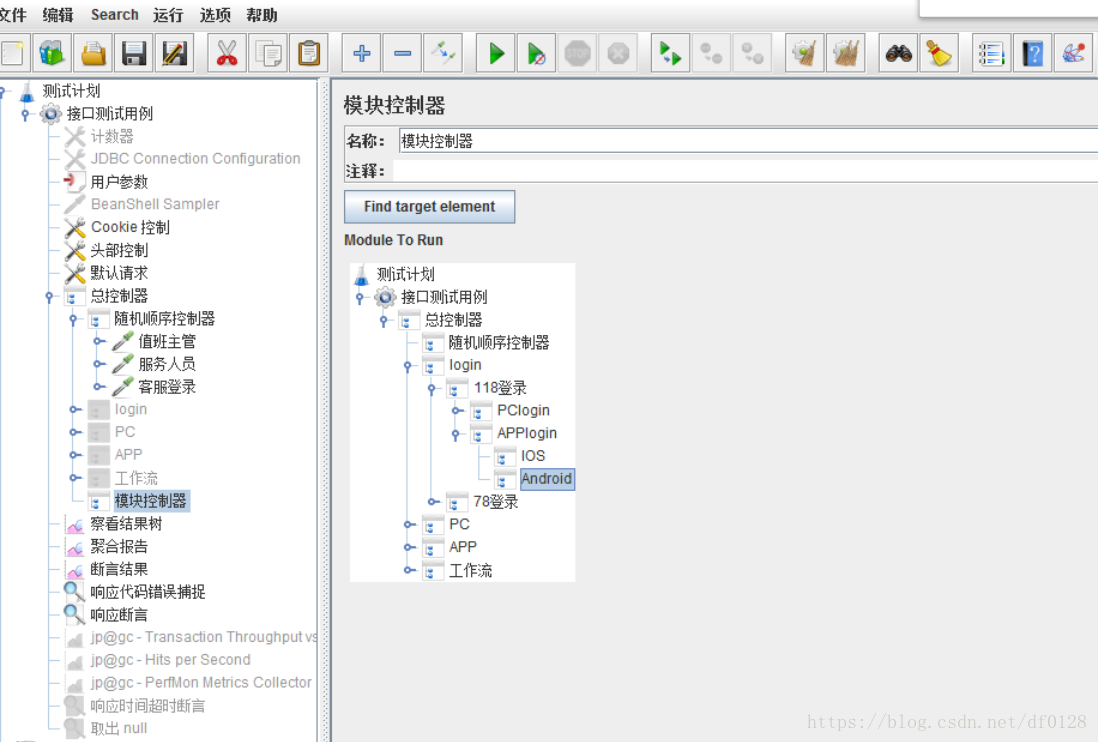
Task: Click the Toggle enable/disable icon
Action: point(443,53)
